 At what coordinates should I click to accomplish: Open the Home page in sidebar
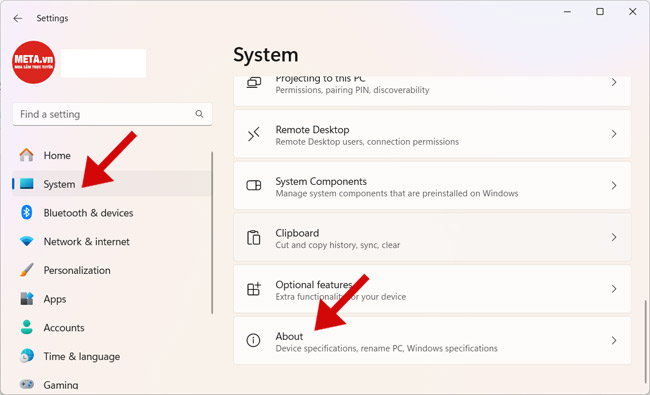pyautogui.click(x=112, y=155)
